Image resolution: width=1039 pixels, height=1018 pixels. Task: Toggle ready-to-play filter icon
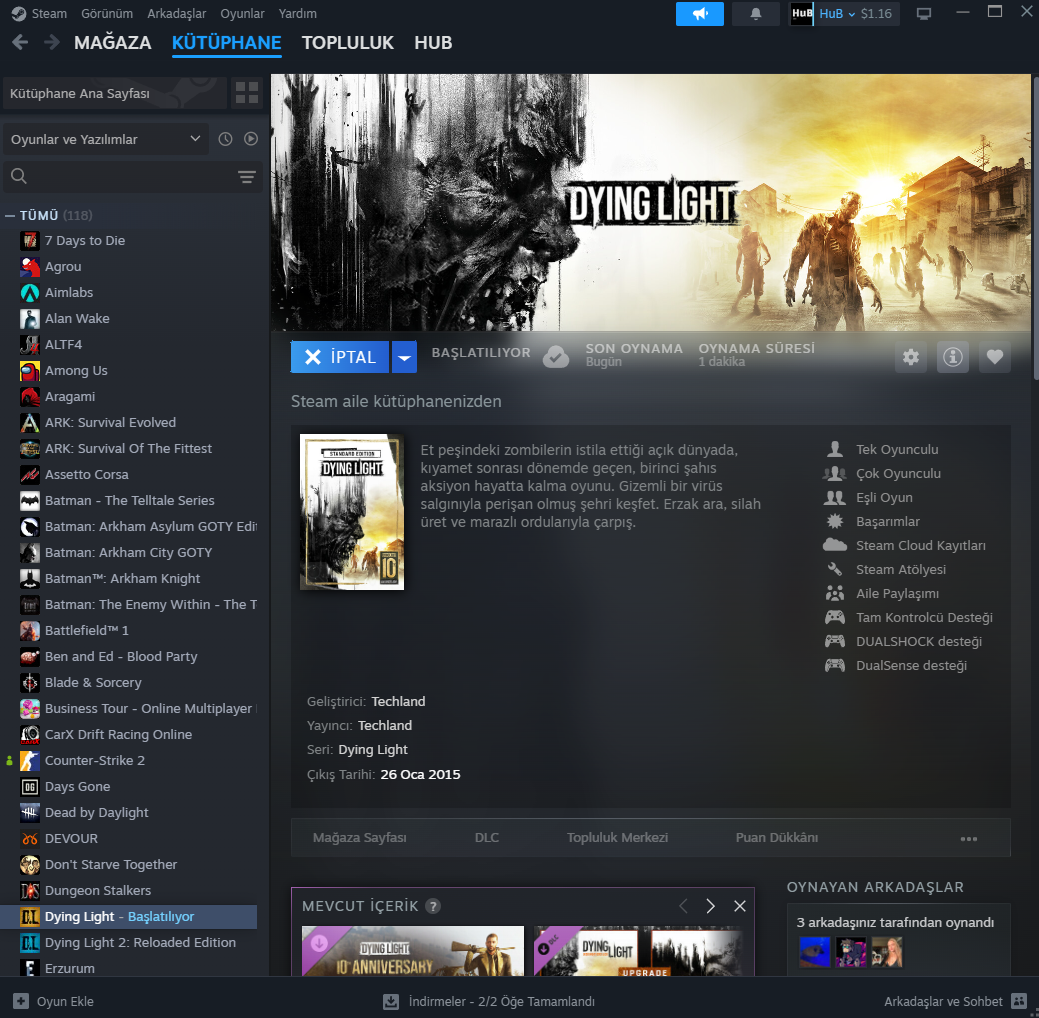click(x=250, y=139)
